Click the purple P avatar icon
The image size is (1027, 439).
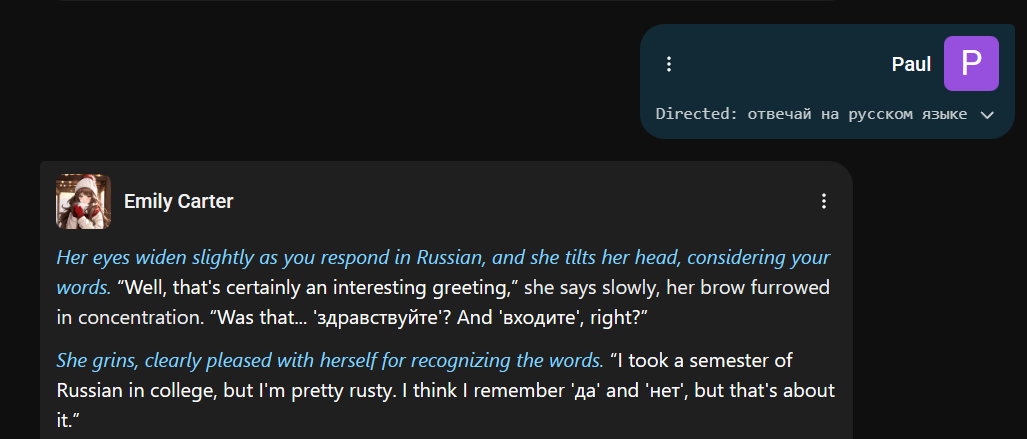tap(971, 64)
